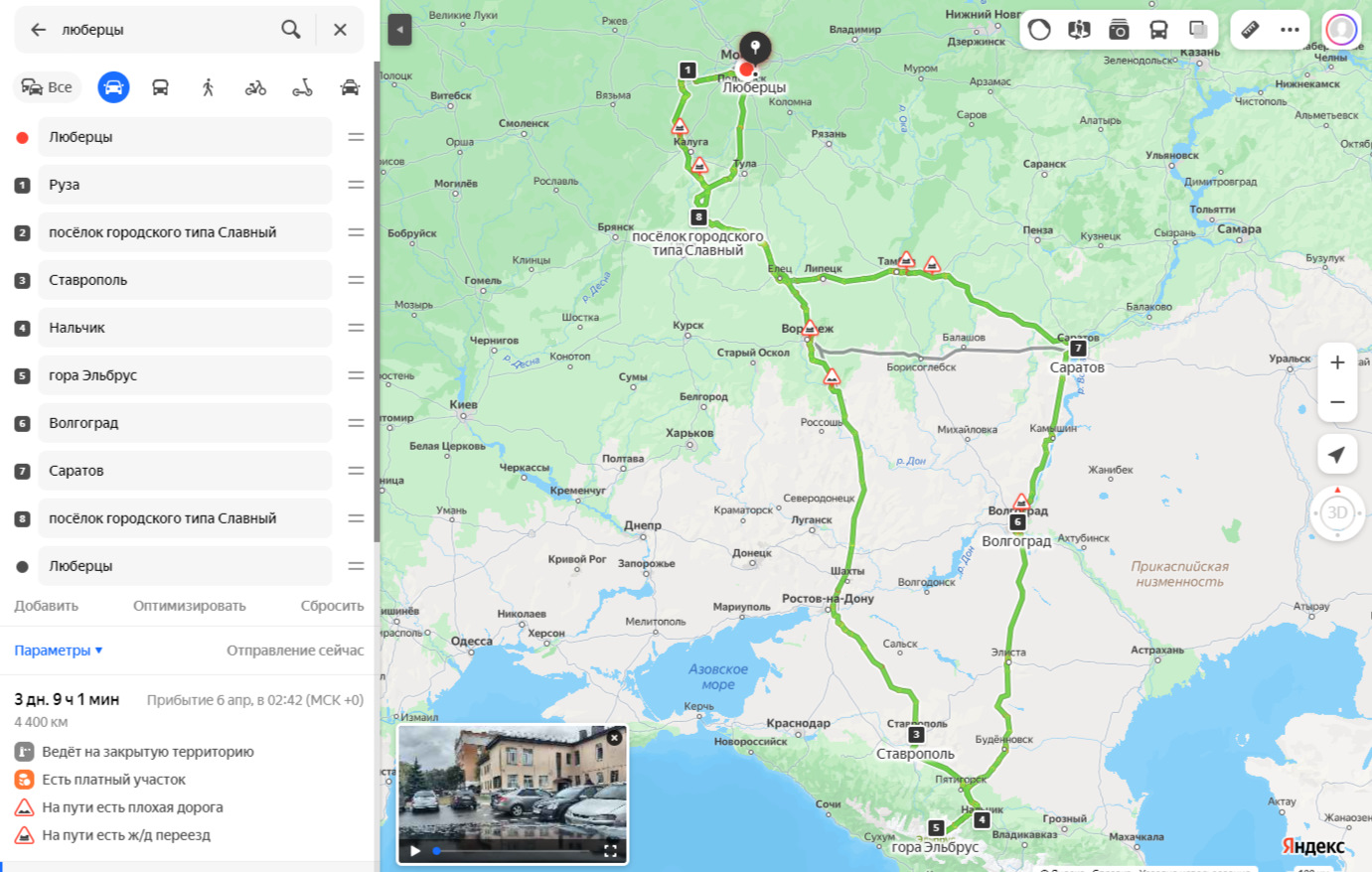The height and width of the screenshot is (872, 1372).
Task: Toggle the 3D compass view
Action: (x=1337, y=513)
